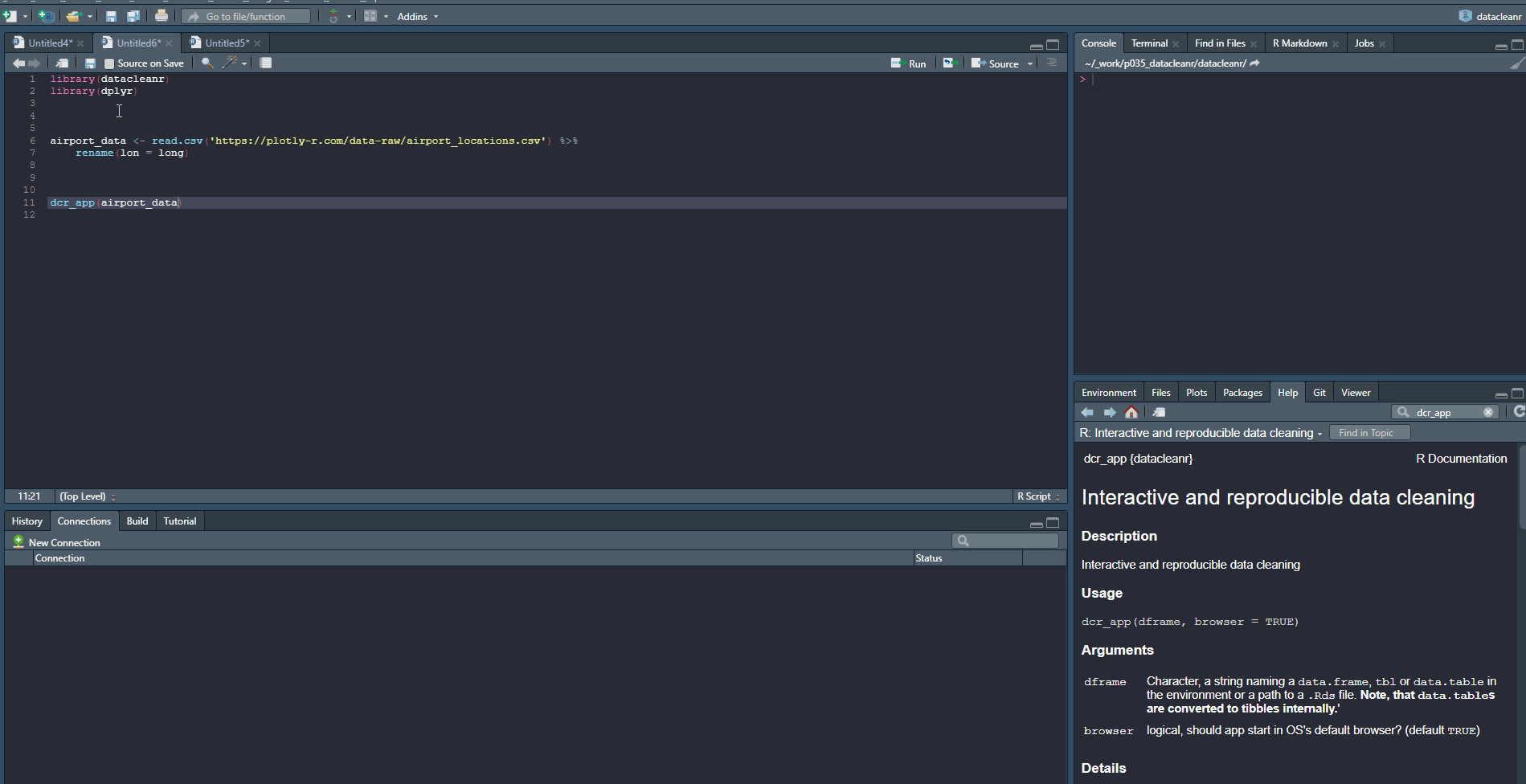Click the Find/Replace magnifier icon
The height and width of the screenshot is (784, 1526).
click(207, 63)
